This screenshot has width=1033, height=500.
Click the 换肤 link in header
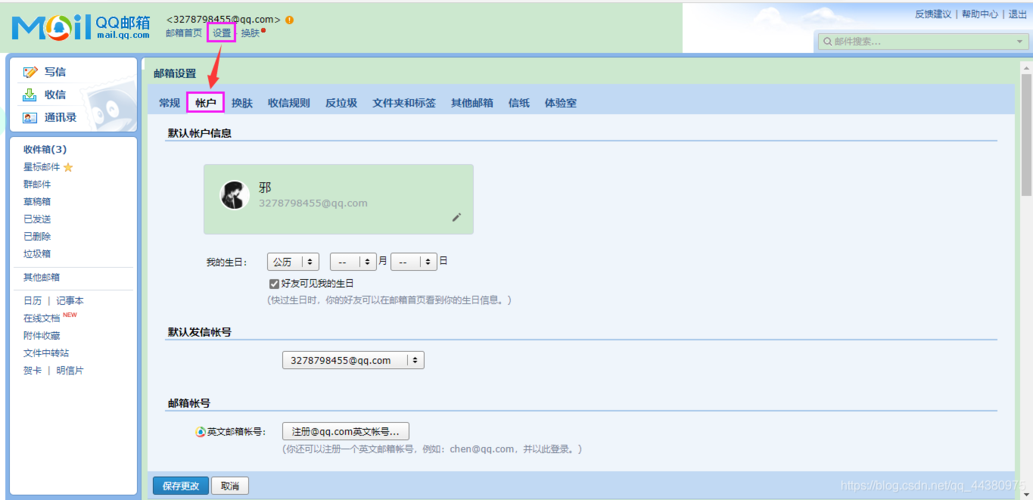[250, 33]
